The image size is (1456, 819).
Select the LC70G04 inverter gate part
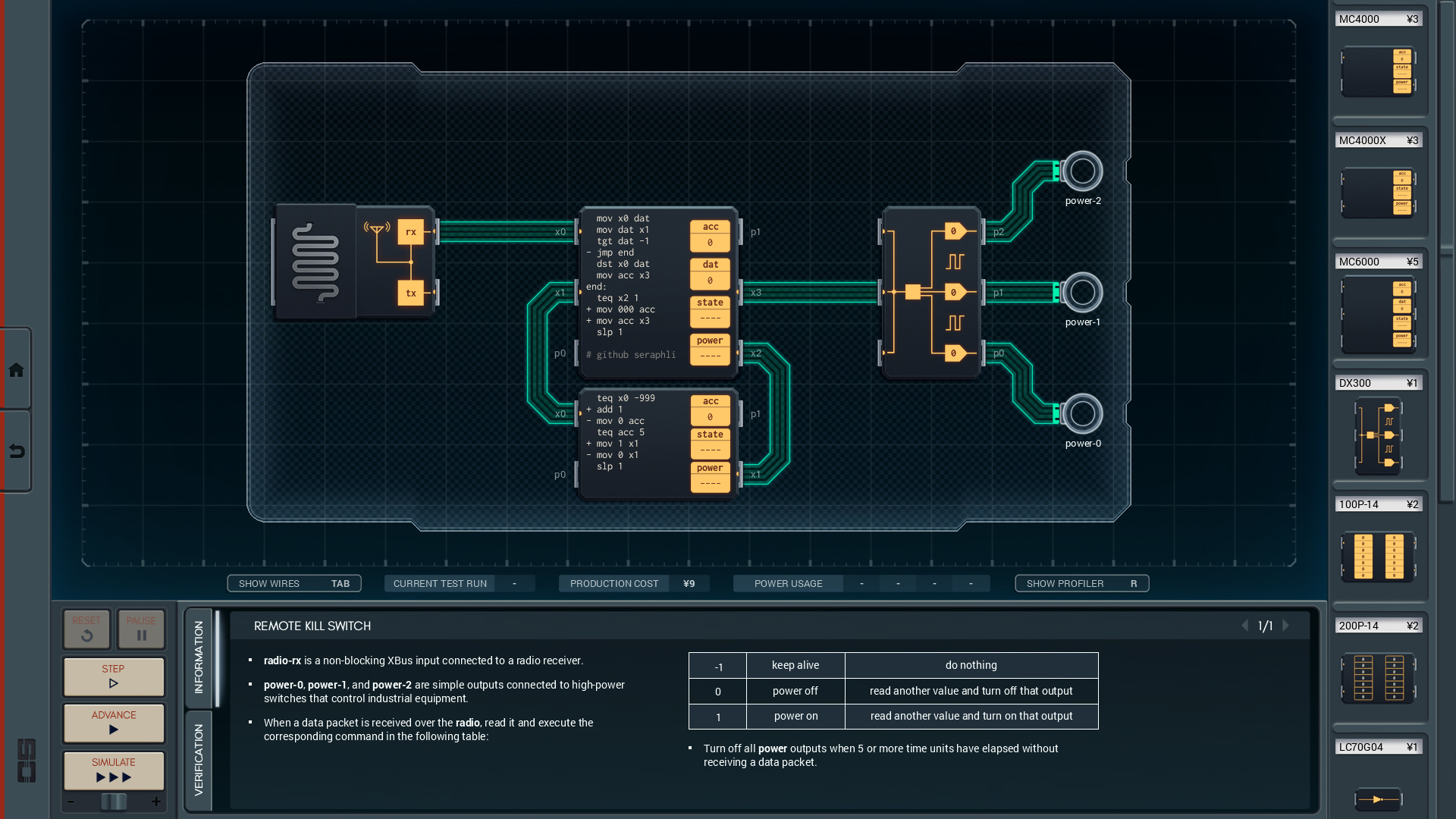point(1378,799)
